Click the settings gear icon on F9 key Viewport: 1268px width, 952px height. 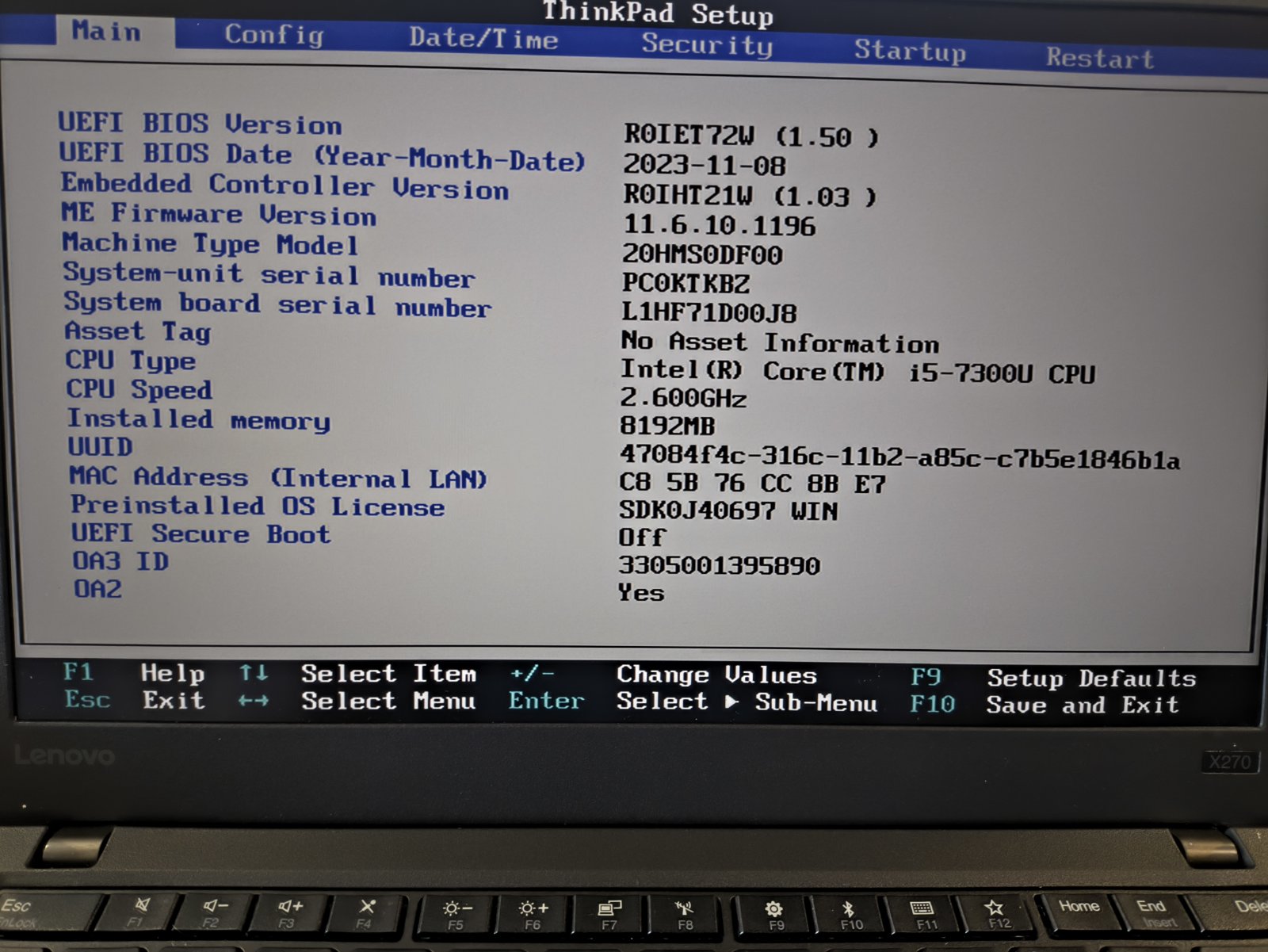(x=774, y=909)
